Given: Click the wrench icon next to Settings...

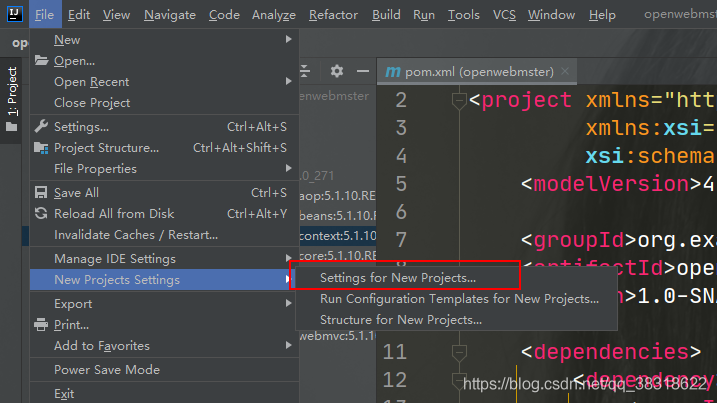Looking at the screenshot, I should coord(41,126).
